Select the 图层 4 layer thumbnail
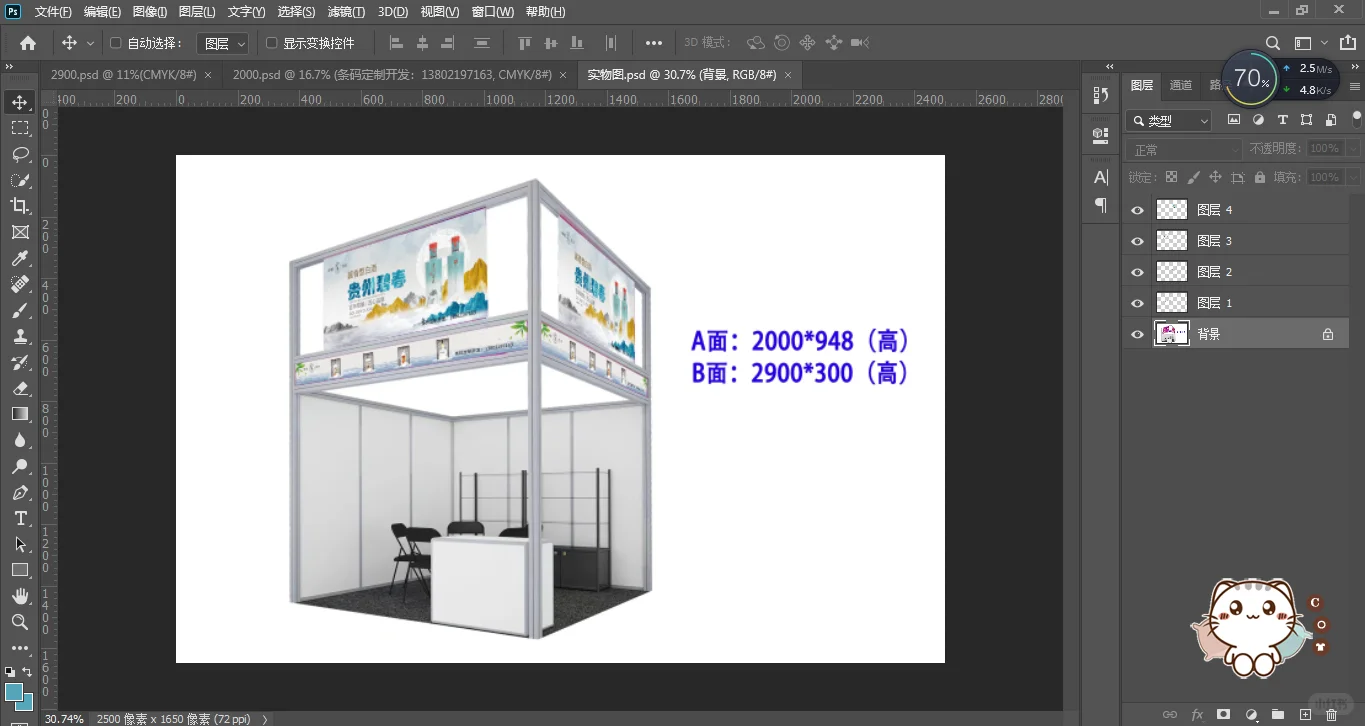 click(x=1172, y=210)
